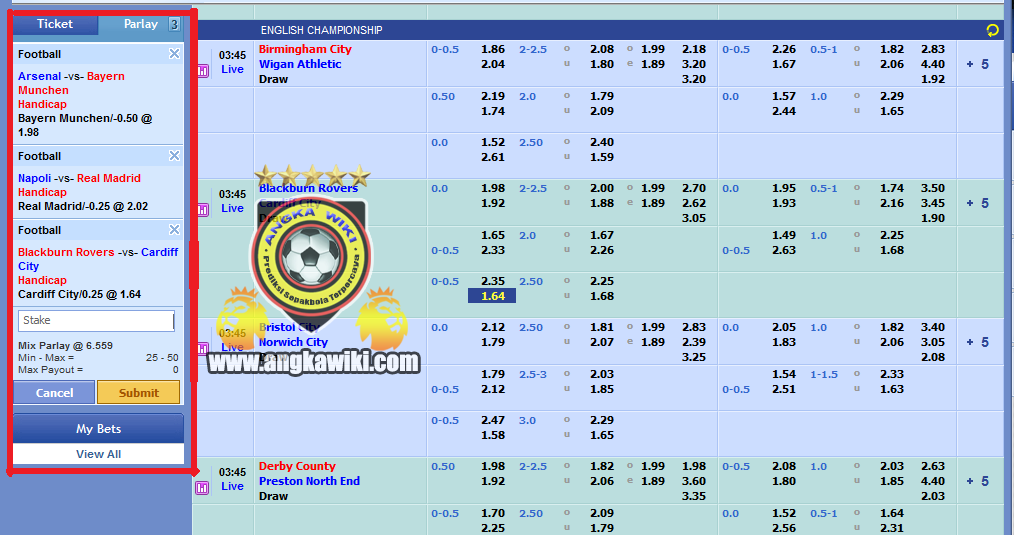The width and height of the screenshot is (1014, 535).
Task: Select Preston North End team name
Action: [x=309, y=481]
